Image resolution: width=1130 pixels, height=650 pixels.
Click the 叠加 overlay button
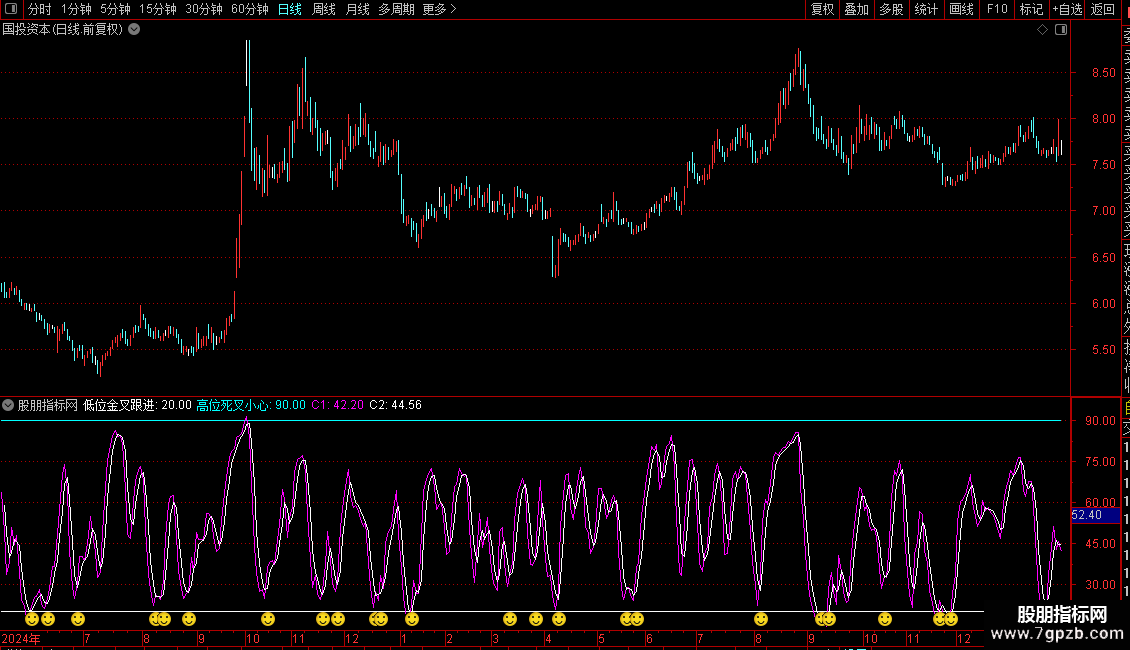pyautogui.click(x=857, y=9)
